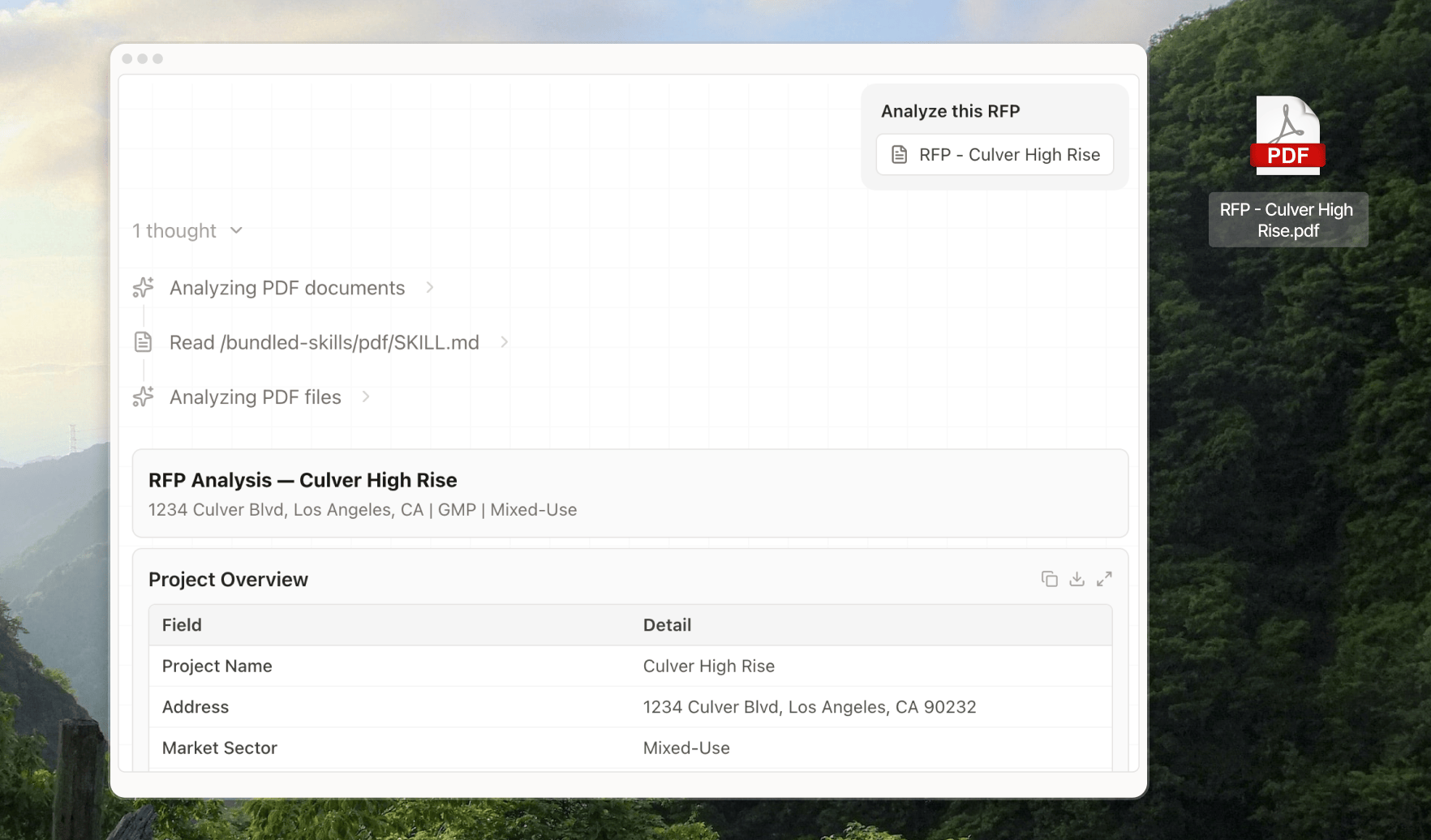Click the sparkle icon beside Analyzing PDF documents
This screenshot has width=1431, height=840.
coord(144,288)
